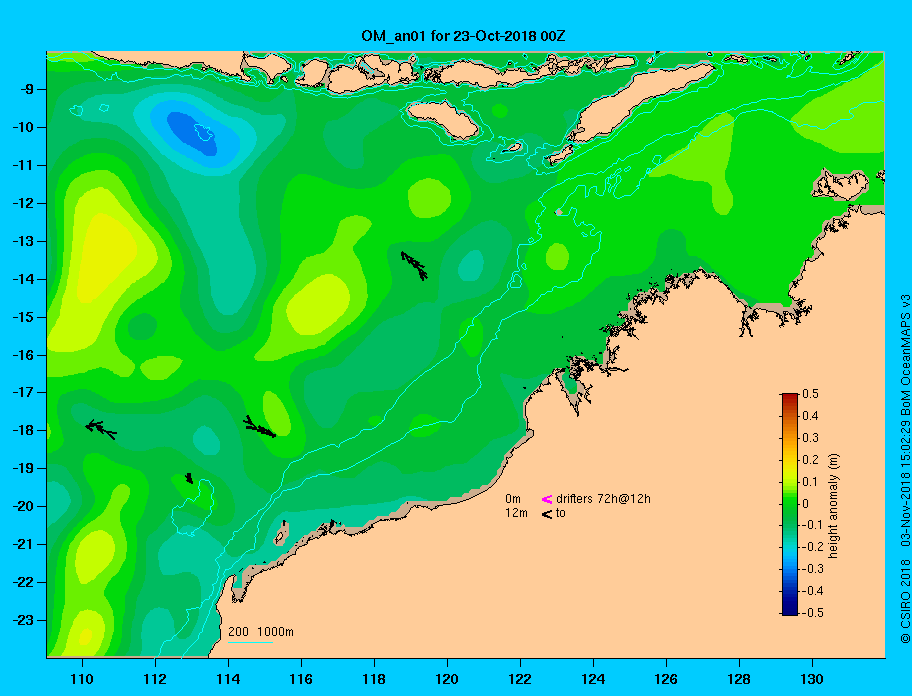912x696 pixels.
Task: Click the magenta drifter arrow legend icon
Action: 547,499
